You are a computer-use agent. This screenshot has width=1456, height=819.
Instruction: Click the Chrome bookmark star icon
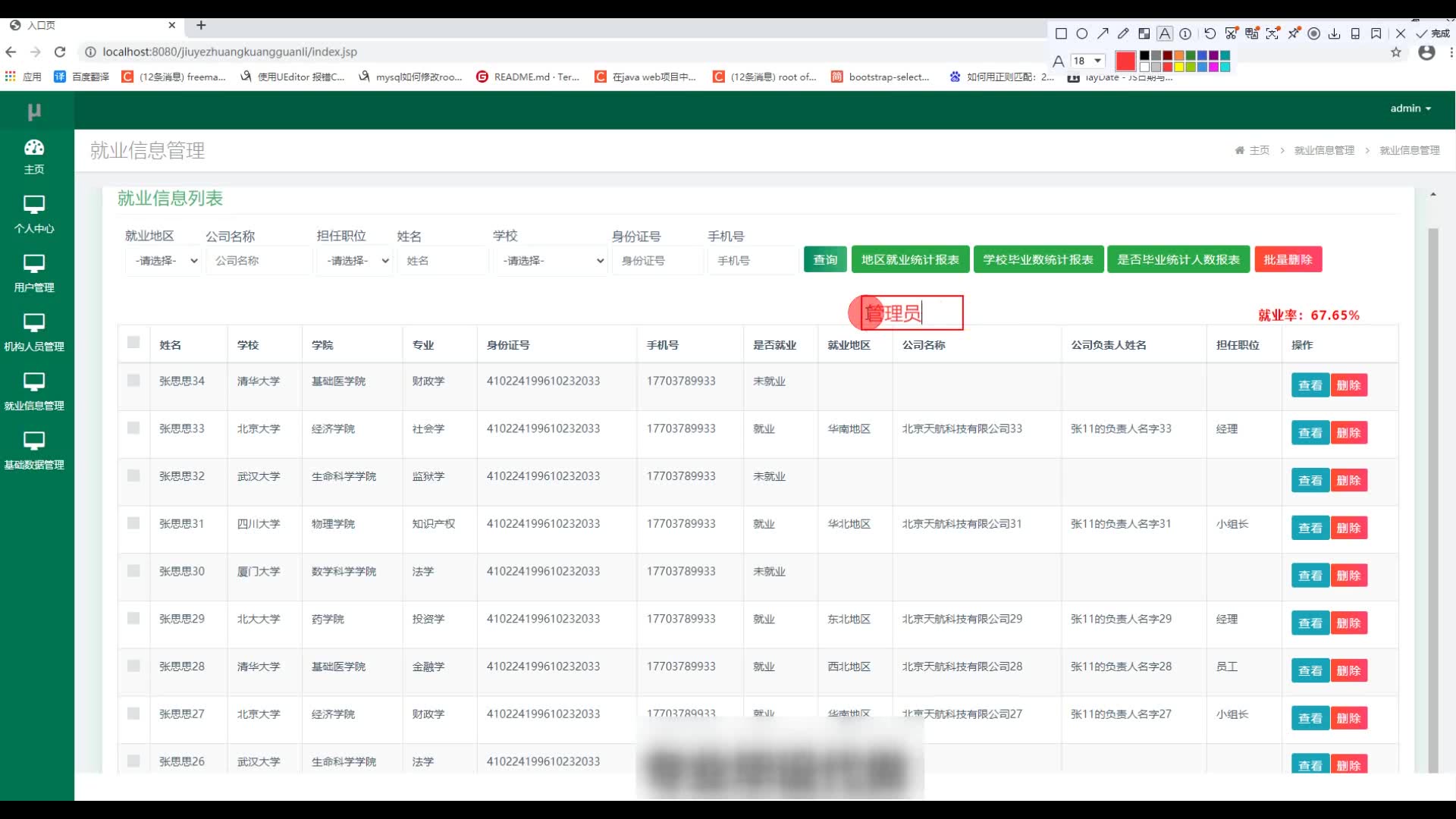[1396, 52]
